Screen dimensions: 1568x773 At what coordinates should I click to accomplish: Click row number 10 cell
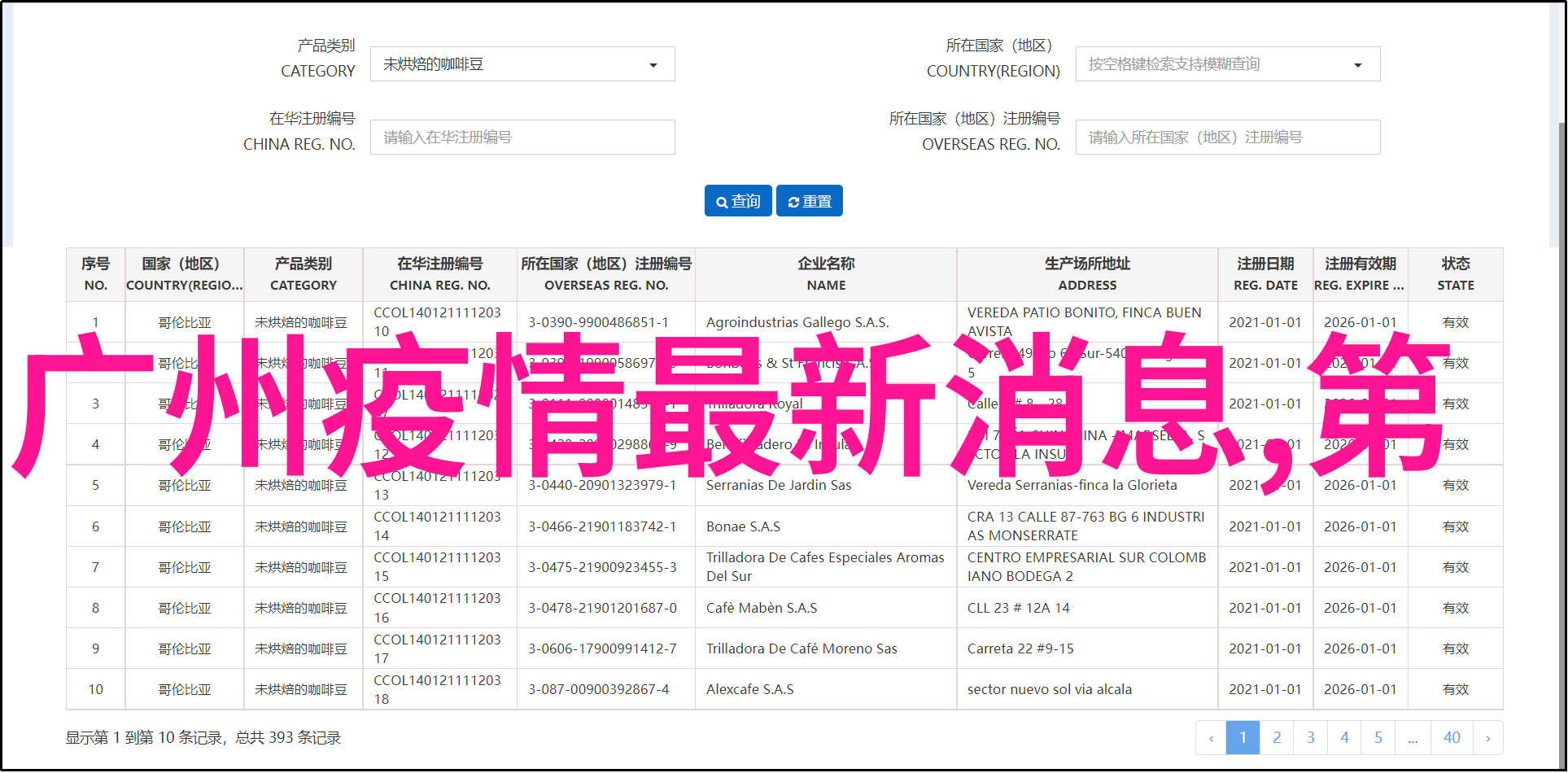click(x=96, y=689)
